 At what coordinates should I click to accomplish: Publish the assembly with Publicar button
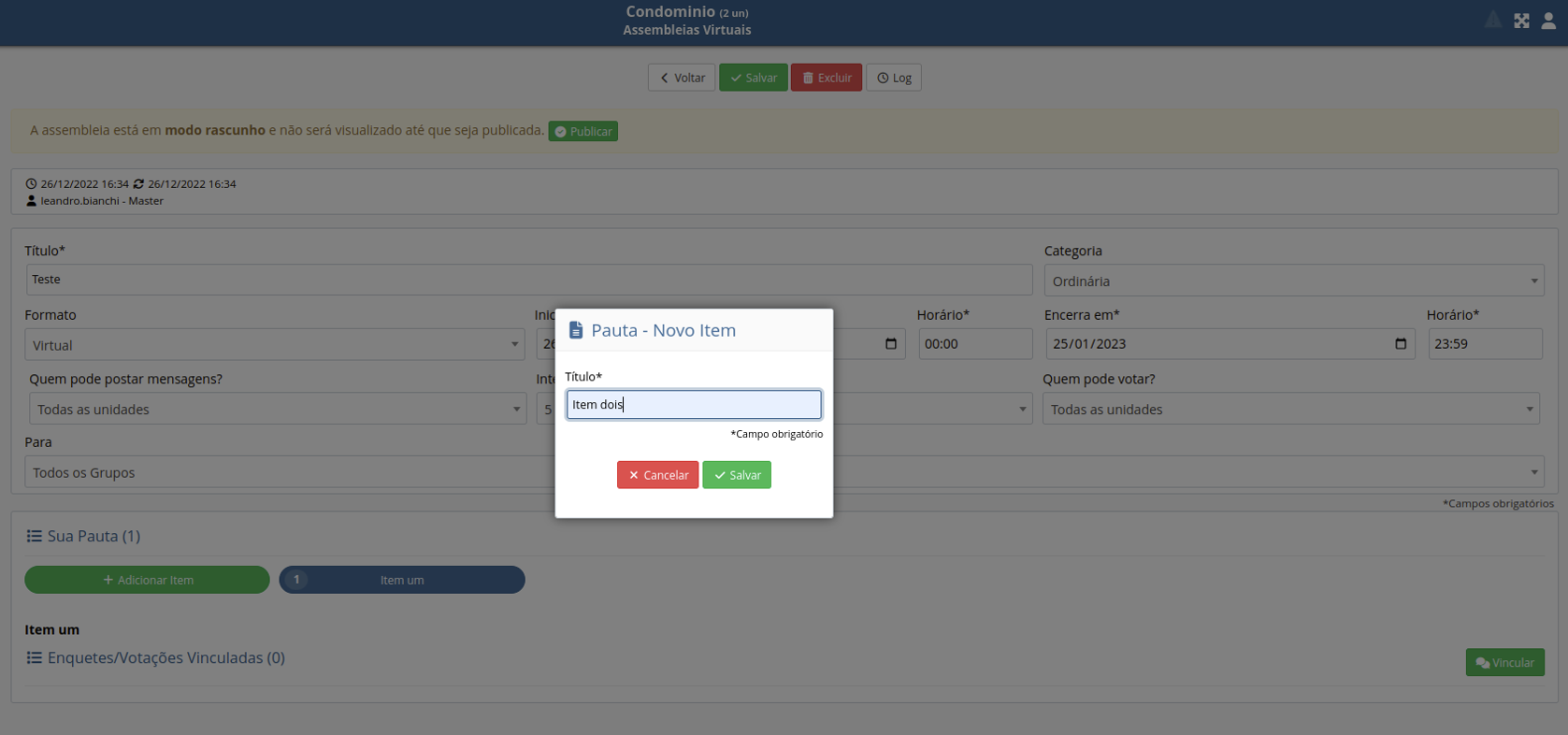click(583, 131)
